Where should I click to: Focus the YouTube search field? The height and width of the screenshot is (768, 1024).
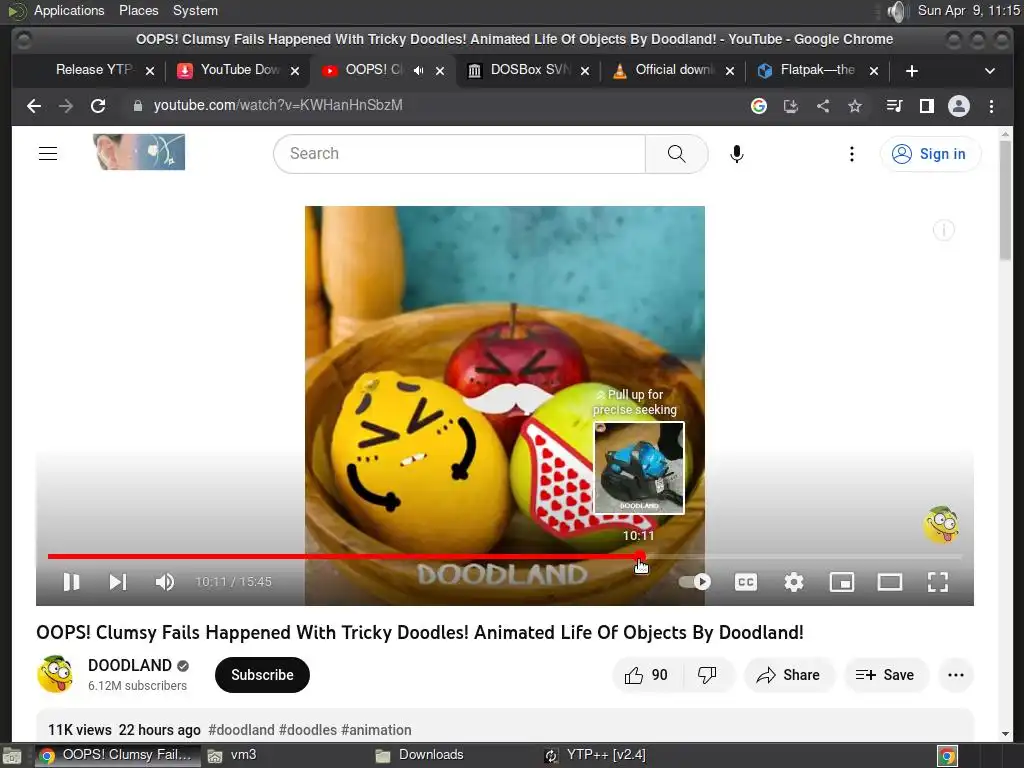460,153
